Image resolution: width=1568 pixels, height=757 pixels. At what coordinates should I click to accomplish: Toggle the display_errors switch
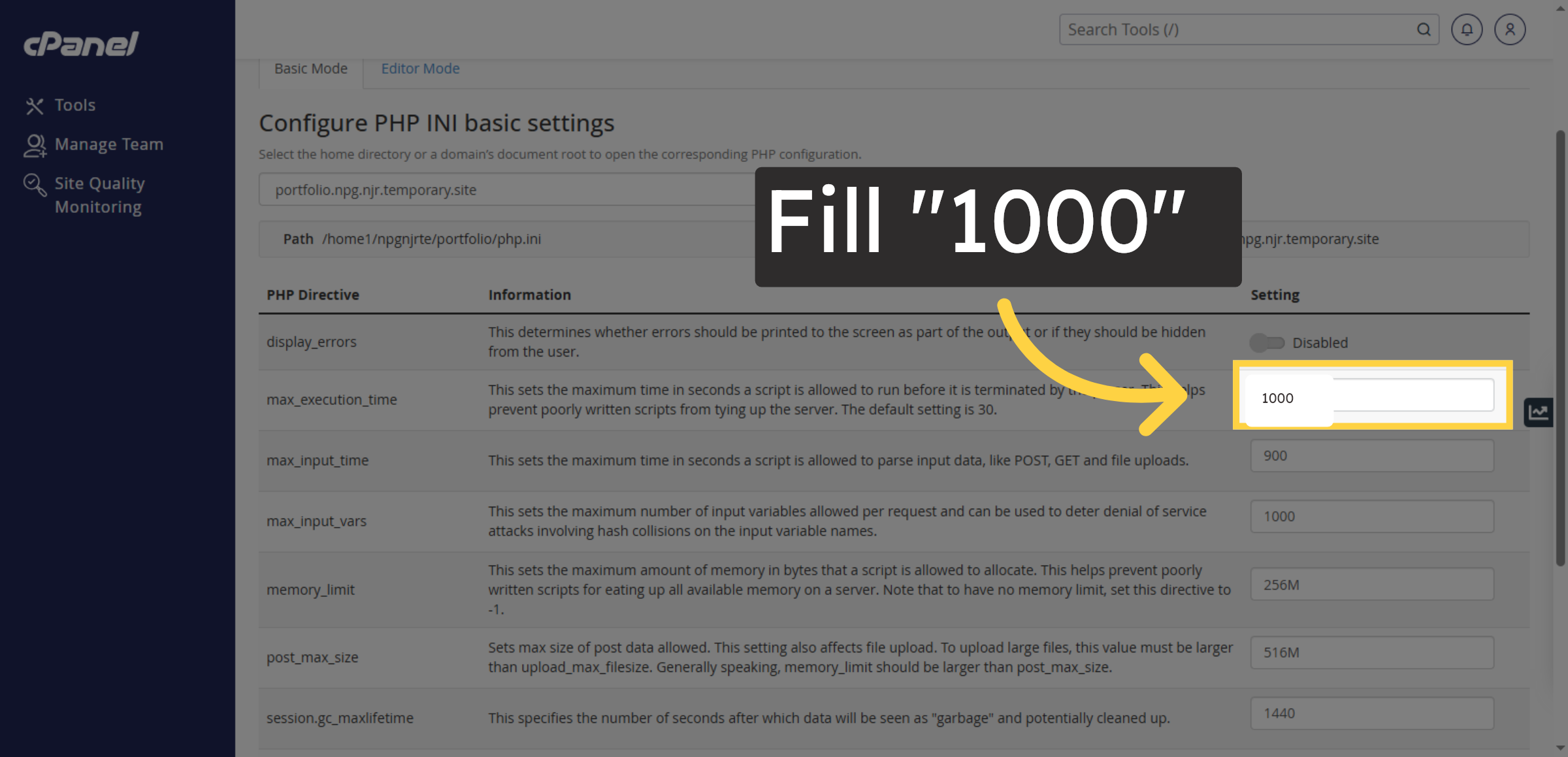coord(1266,342)
